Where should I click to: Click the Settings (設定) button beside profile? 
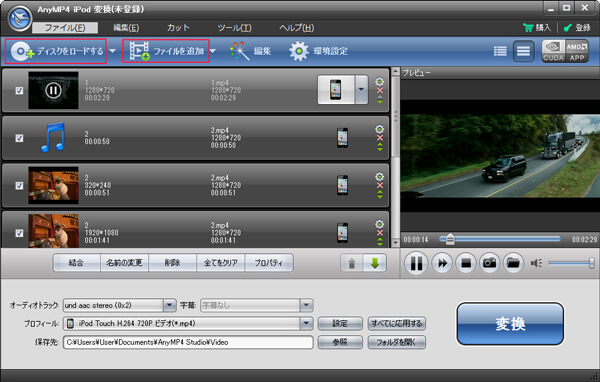pos(340,323)
